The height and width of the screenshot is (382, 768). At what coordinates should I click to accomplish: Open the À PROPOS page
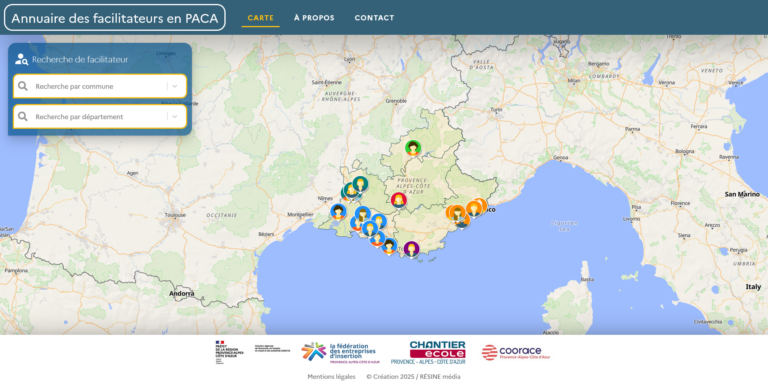coord(314,18)
